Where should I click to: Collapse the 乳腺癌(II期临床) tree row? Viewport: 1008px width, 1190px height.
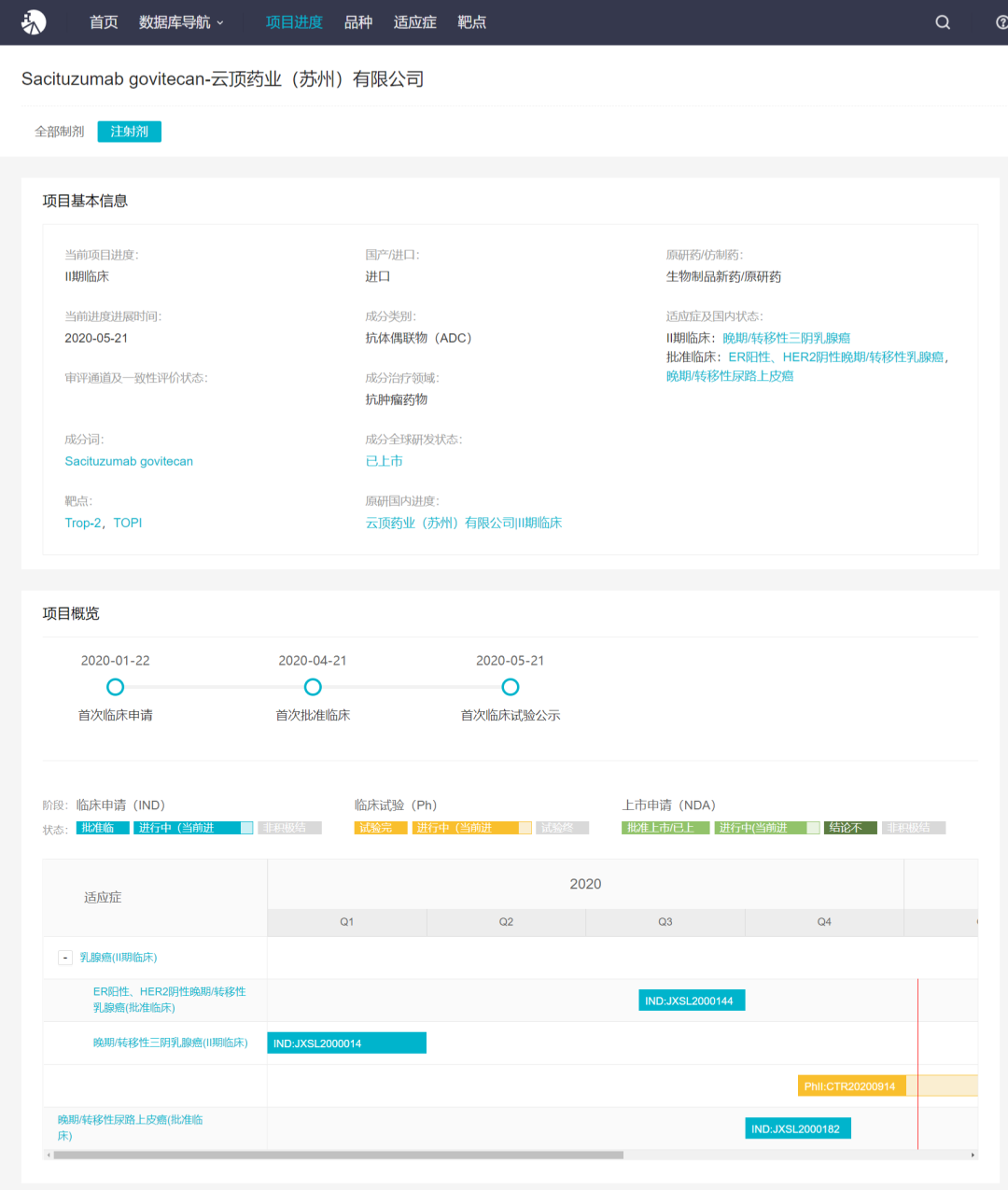[65, 958]
